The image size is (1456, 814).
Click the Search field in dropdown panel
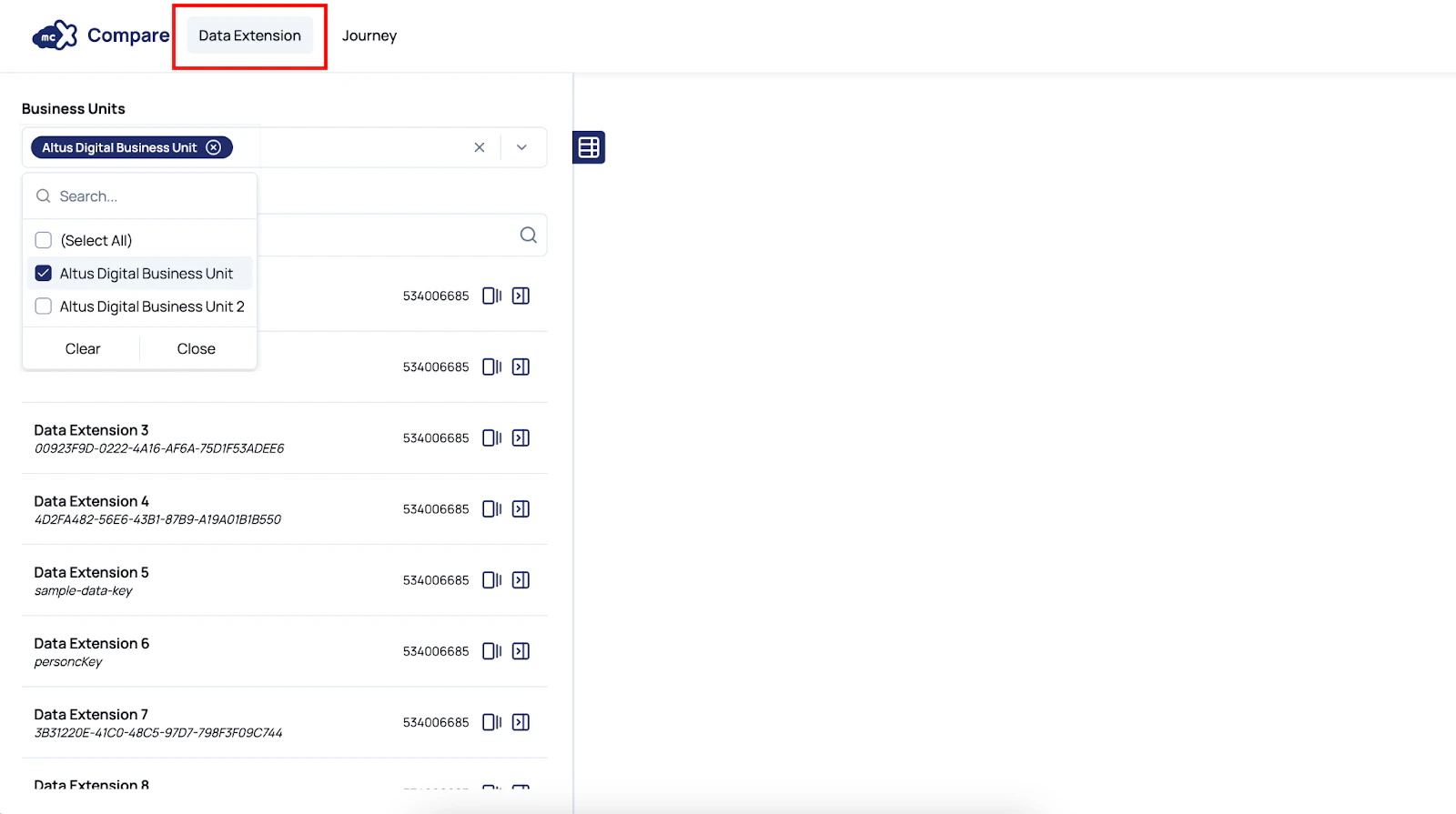[x=140, y=196]
